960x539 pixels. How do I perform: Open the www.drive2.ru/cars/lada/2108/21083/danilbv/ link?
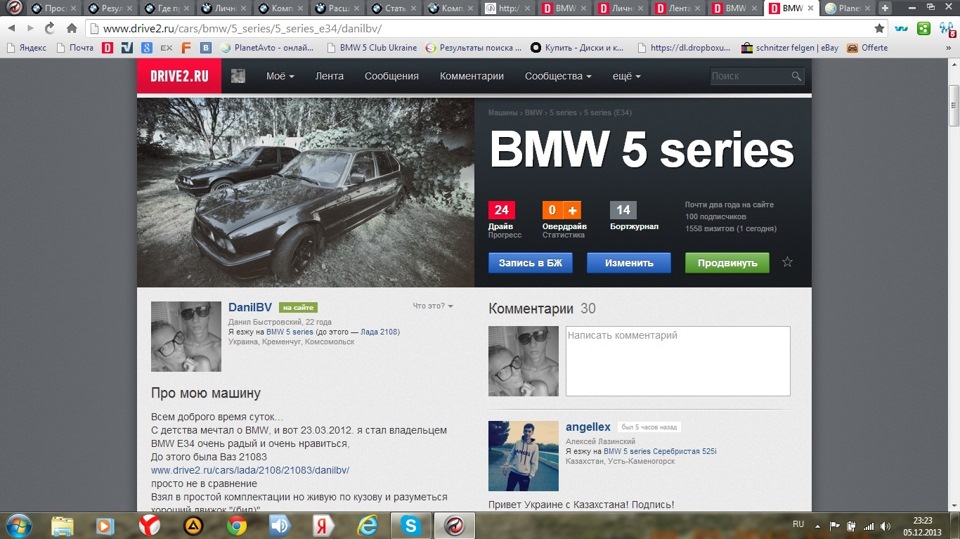pyautogui.click(x=250, y=470)
